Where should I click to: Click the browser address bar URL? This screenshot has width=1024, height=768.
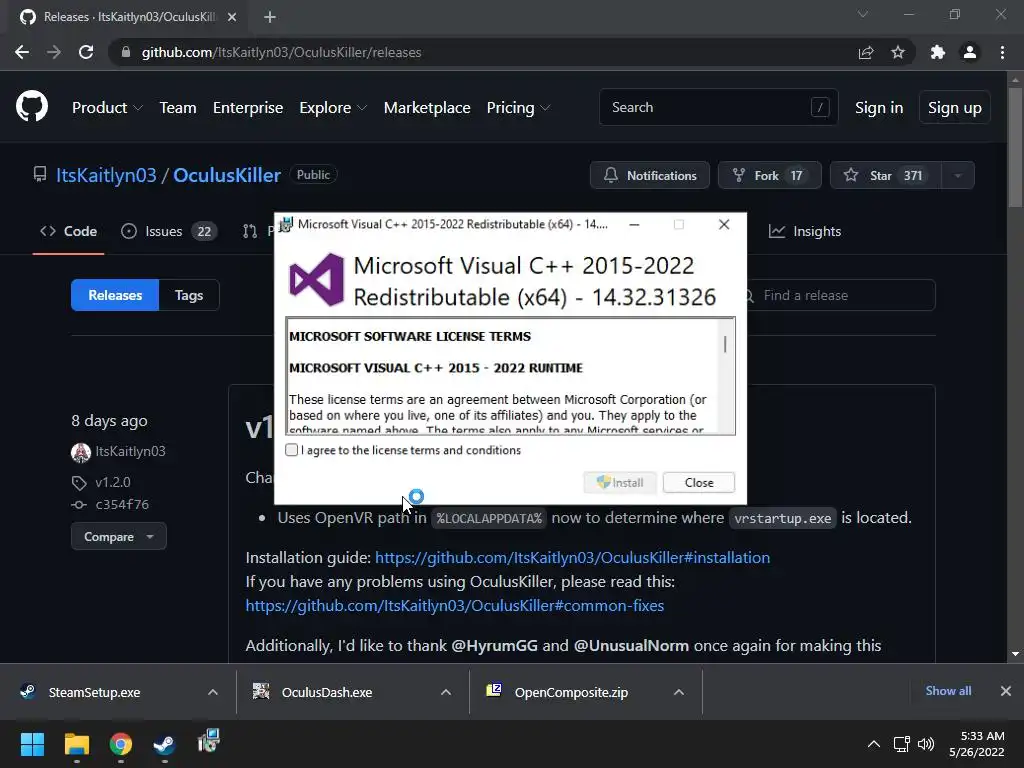(281, 52)
